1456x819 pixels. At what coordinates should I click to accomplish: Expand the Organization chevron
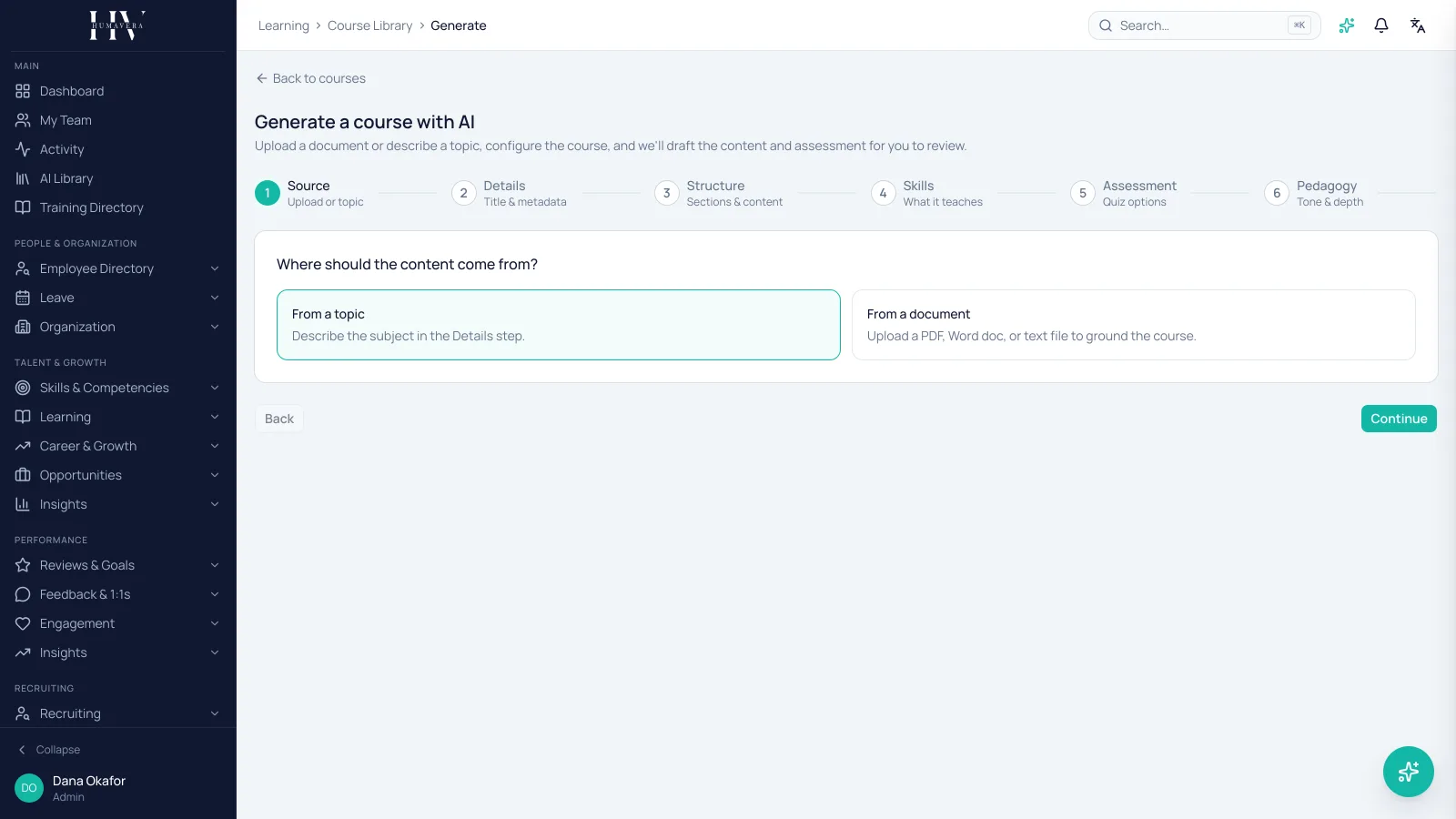coord(215,327)
